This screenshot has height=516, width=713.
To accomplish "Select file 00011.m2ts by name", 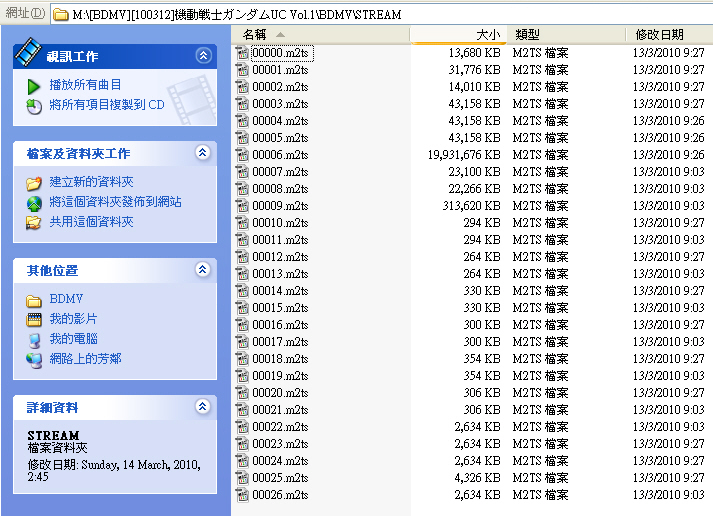I will pos(280,240).
